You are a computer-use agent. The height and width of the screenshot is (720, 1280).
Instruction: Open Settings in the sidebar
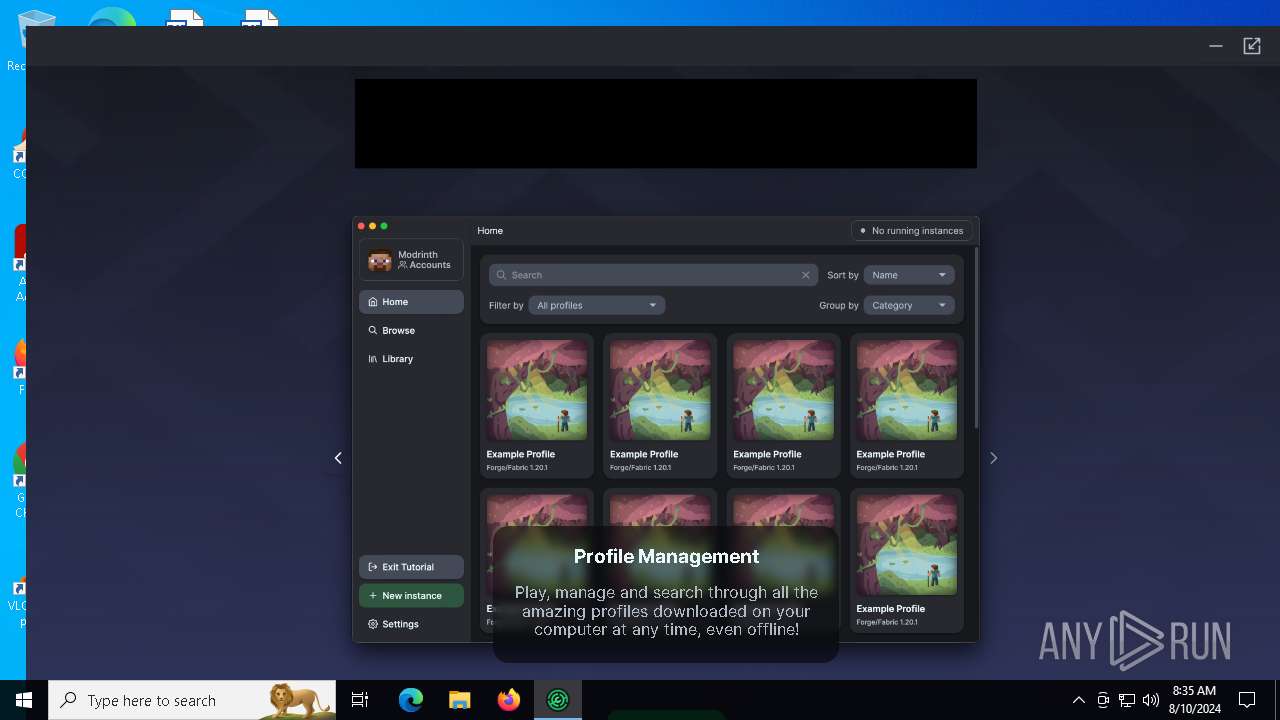click(411, 624)
